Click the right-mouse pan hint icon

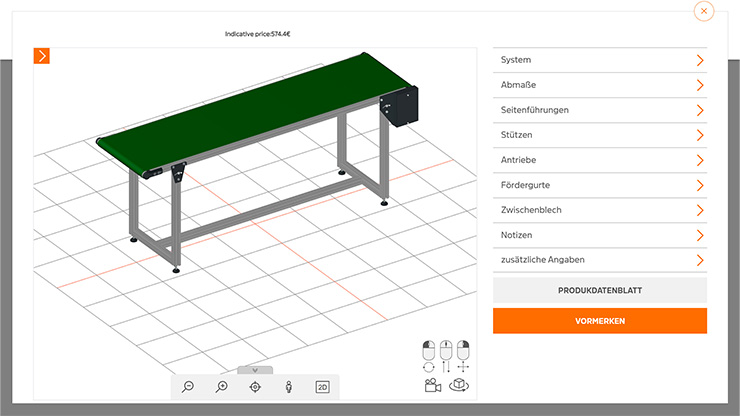pos(462,357)
